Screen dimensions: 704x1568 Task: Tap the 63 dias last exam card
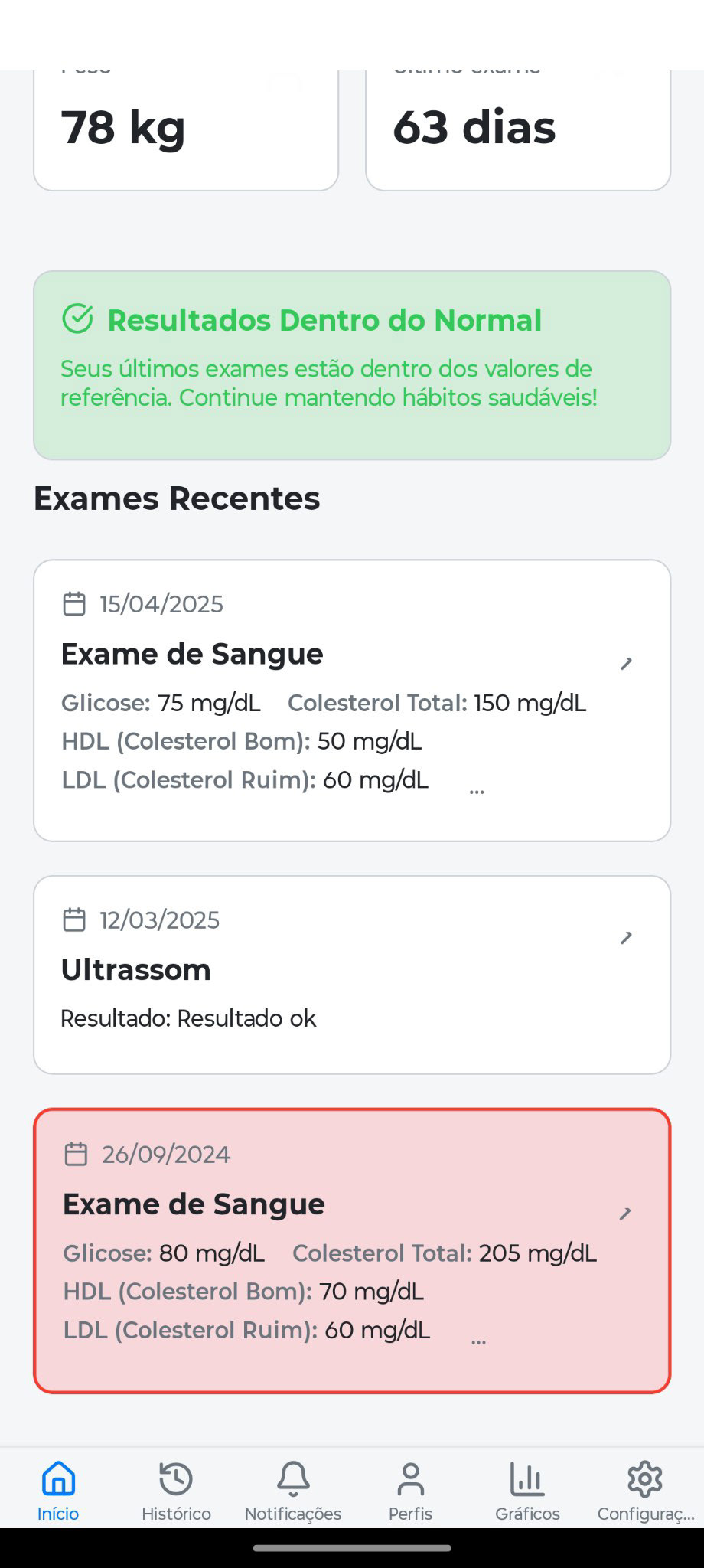click(518, 130)
